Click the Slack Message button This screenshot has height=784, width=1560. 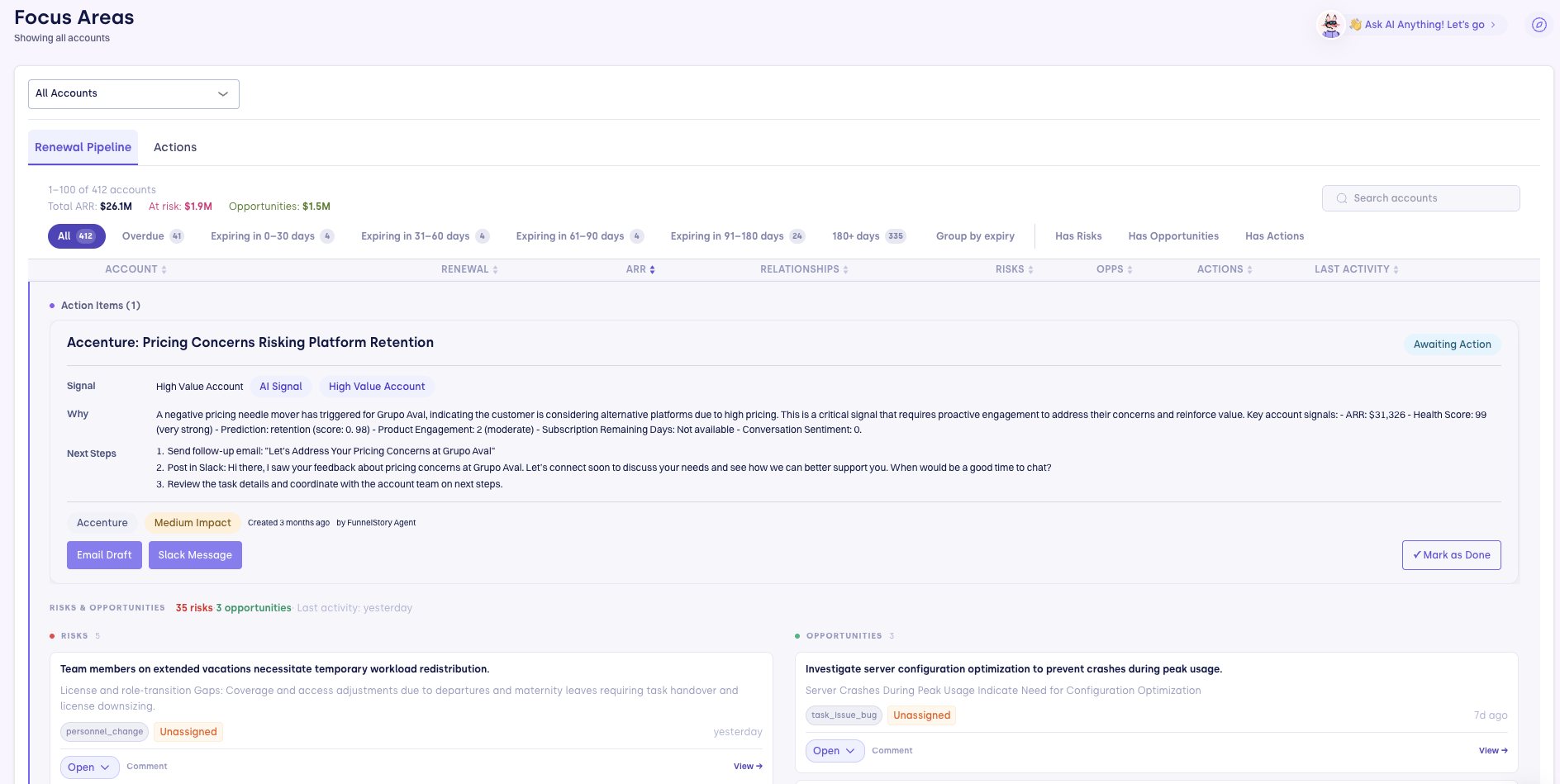click(x=195, y=555)
